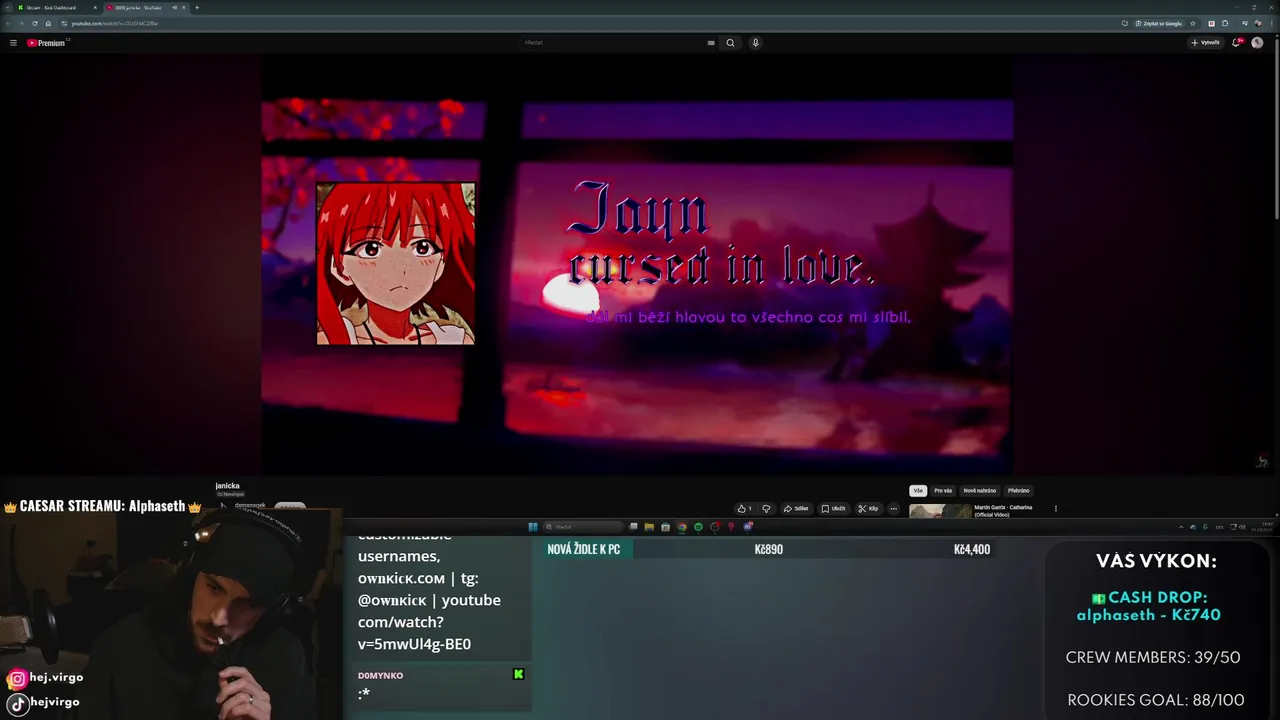This screenshot has height=720, width=1280.
Task: Click the YouTube search magnifier button
Action: point(730,43)
